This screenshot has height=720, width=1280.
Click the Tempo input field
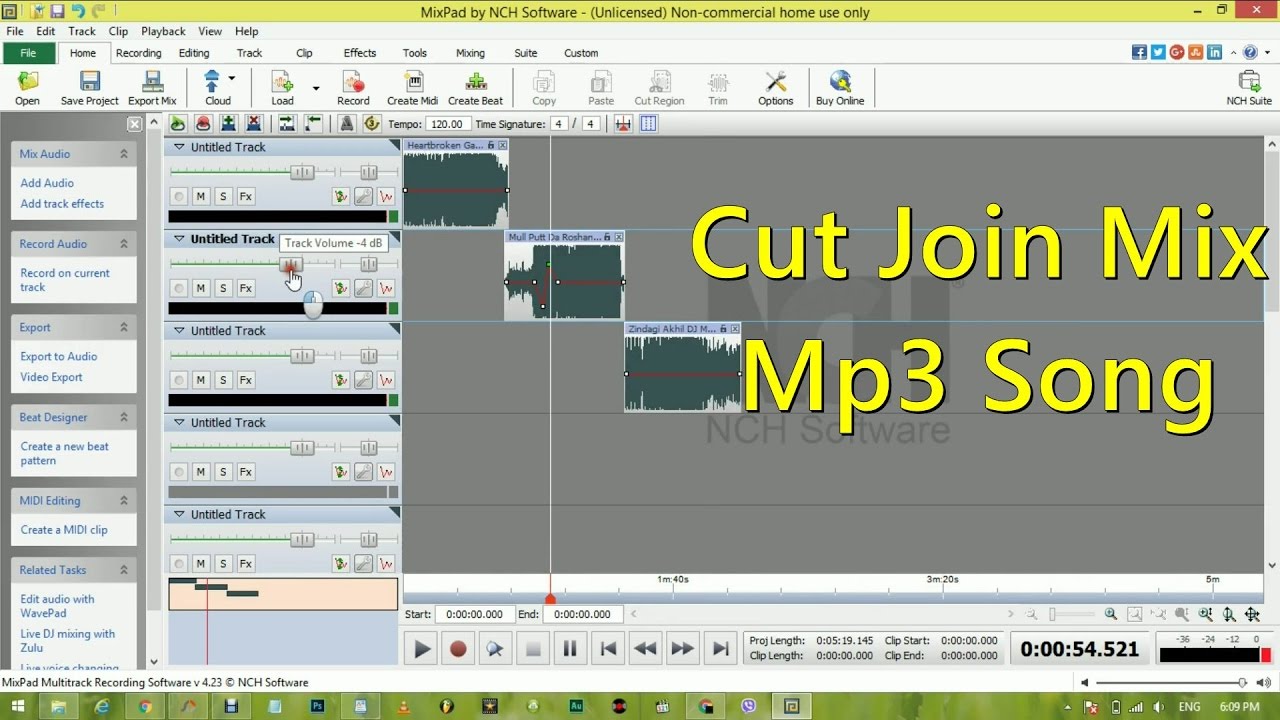point(450,124)
